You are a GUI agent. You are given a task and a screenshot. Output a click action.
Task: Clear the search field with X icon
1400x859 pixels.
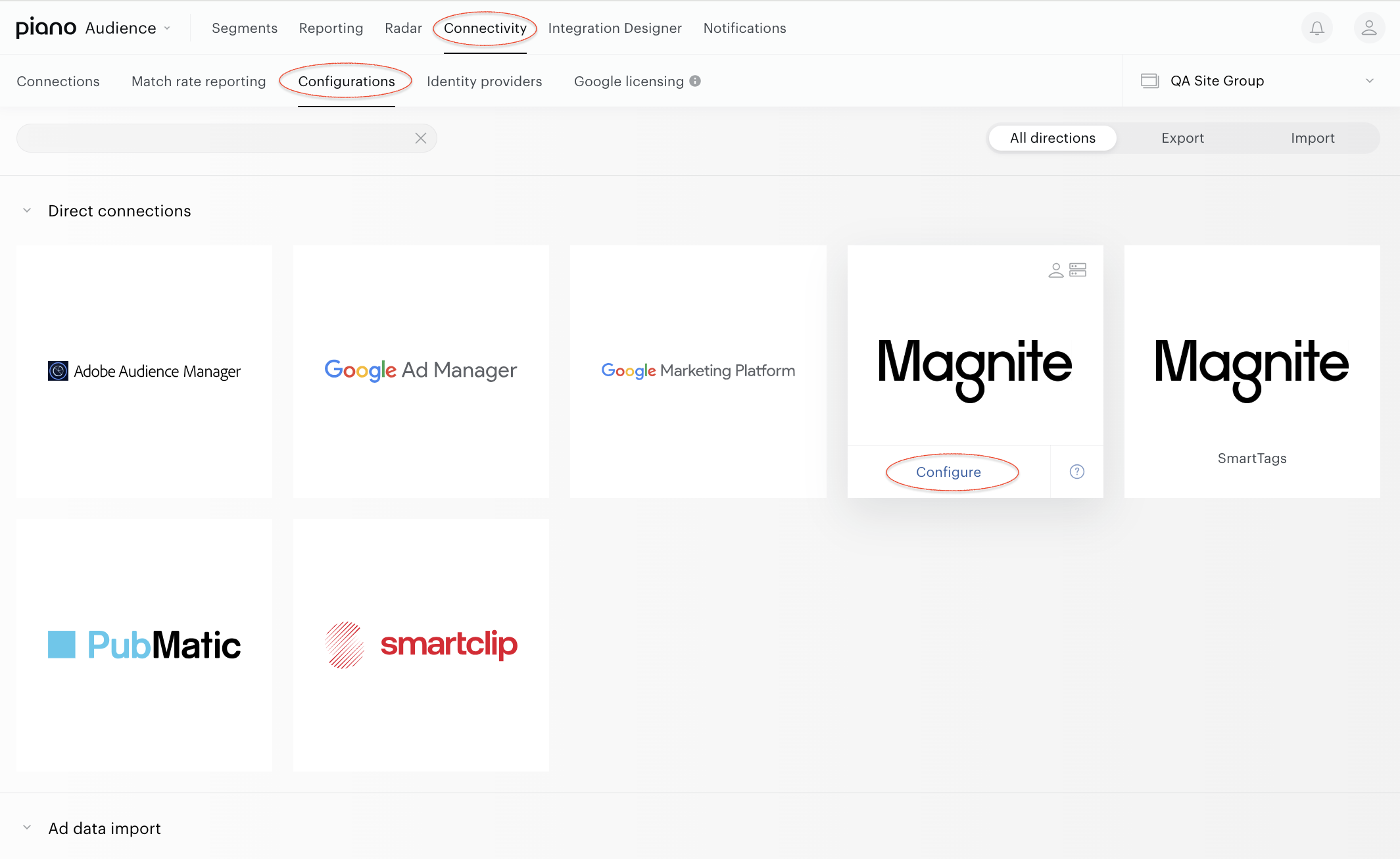pyautogui.click(x=421, y=138)
